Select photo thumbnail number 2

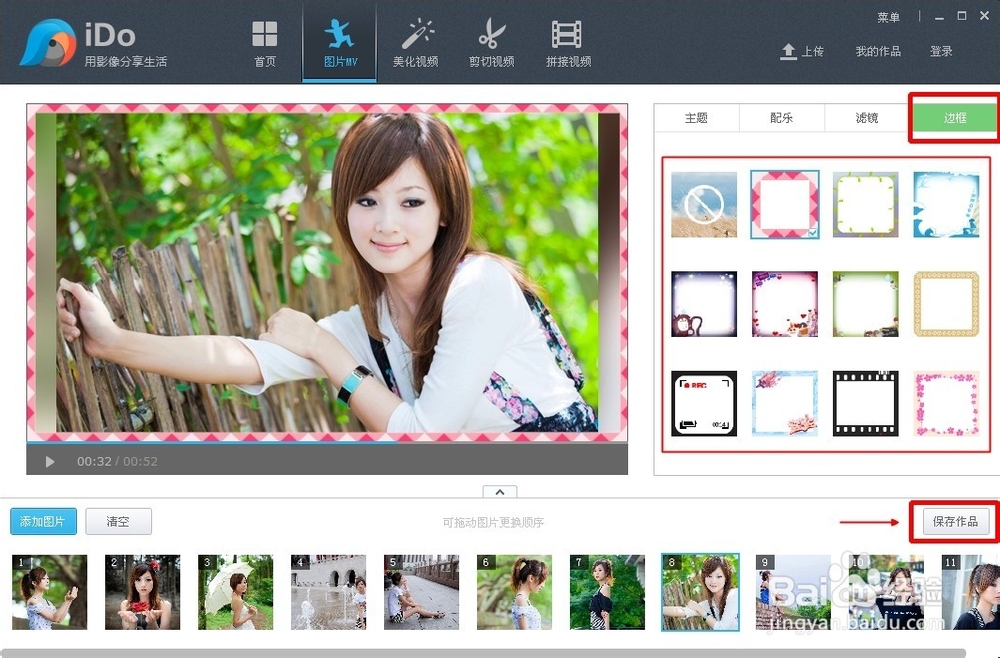click(x=142, y=592)
